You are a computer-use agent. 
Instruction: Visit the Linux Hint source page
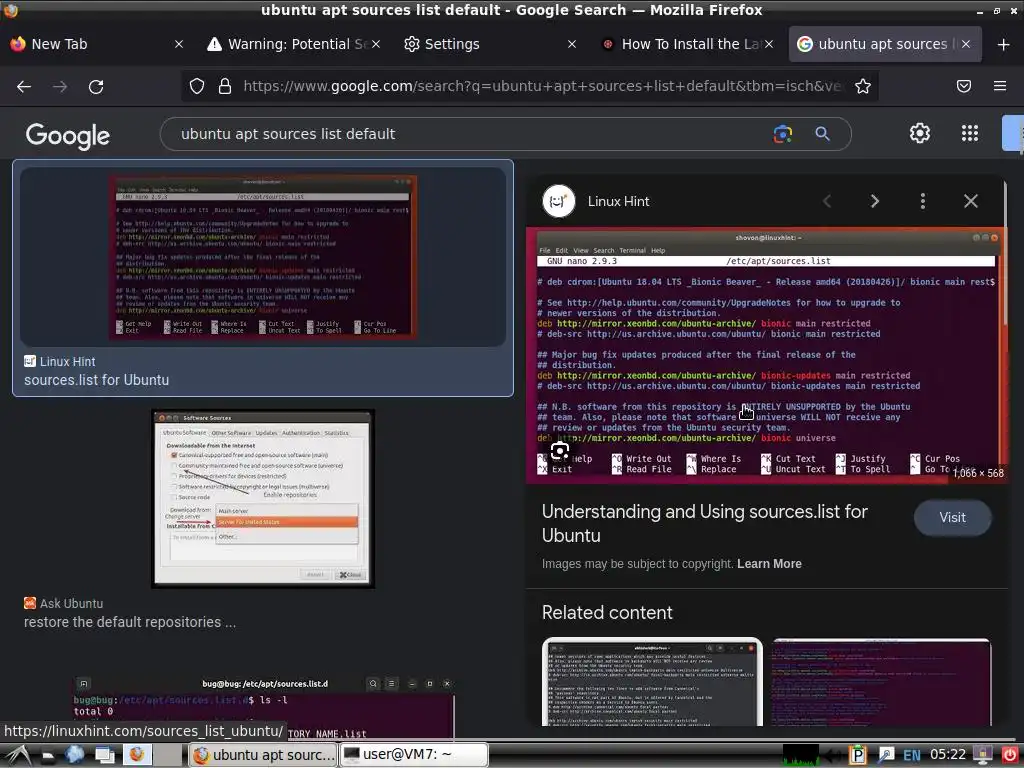(x=952, y=517)
